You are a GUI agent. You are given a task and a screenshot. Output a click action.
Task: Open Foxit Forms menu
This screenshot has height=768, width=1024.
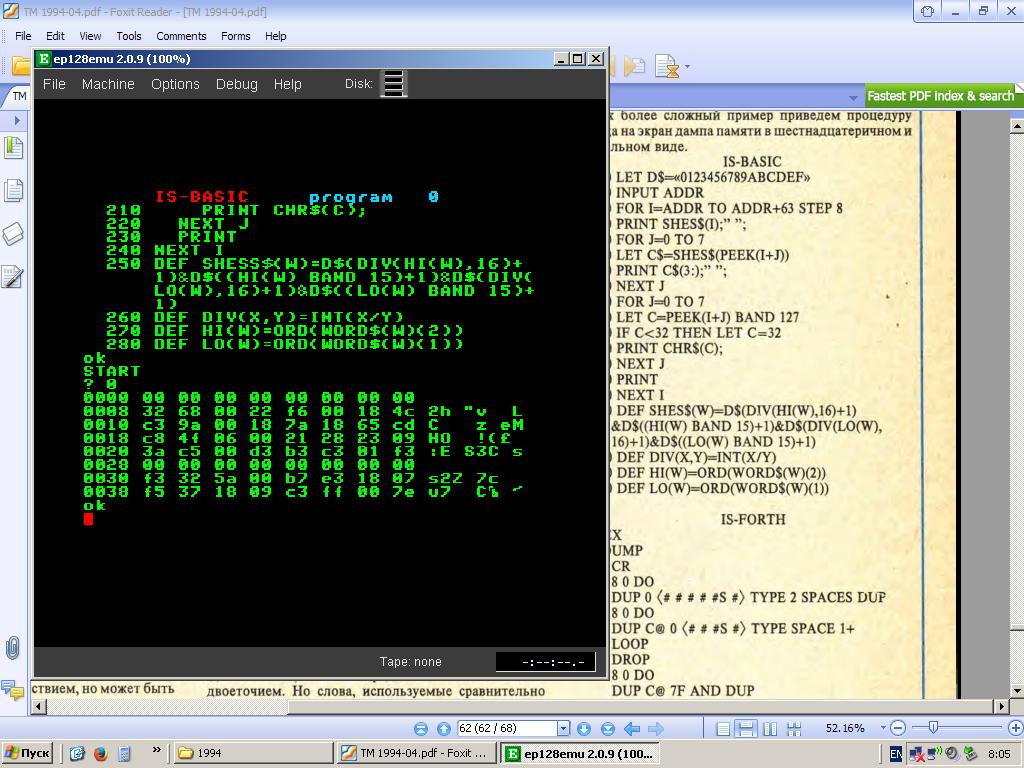235,36
